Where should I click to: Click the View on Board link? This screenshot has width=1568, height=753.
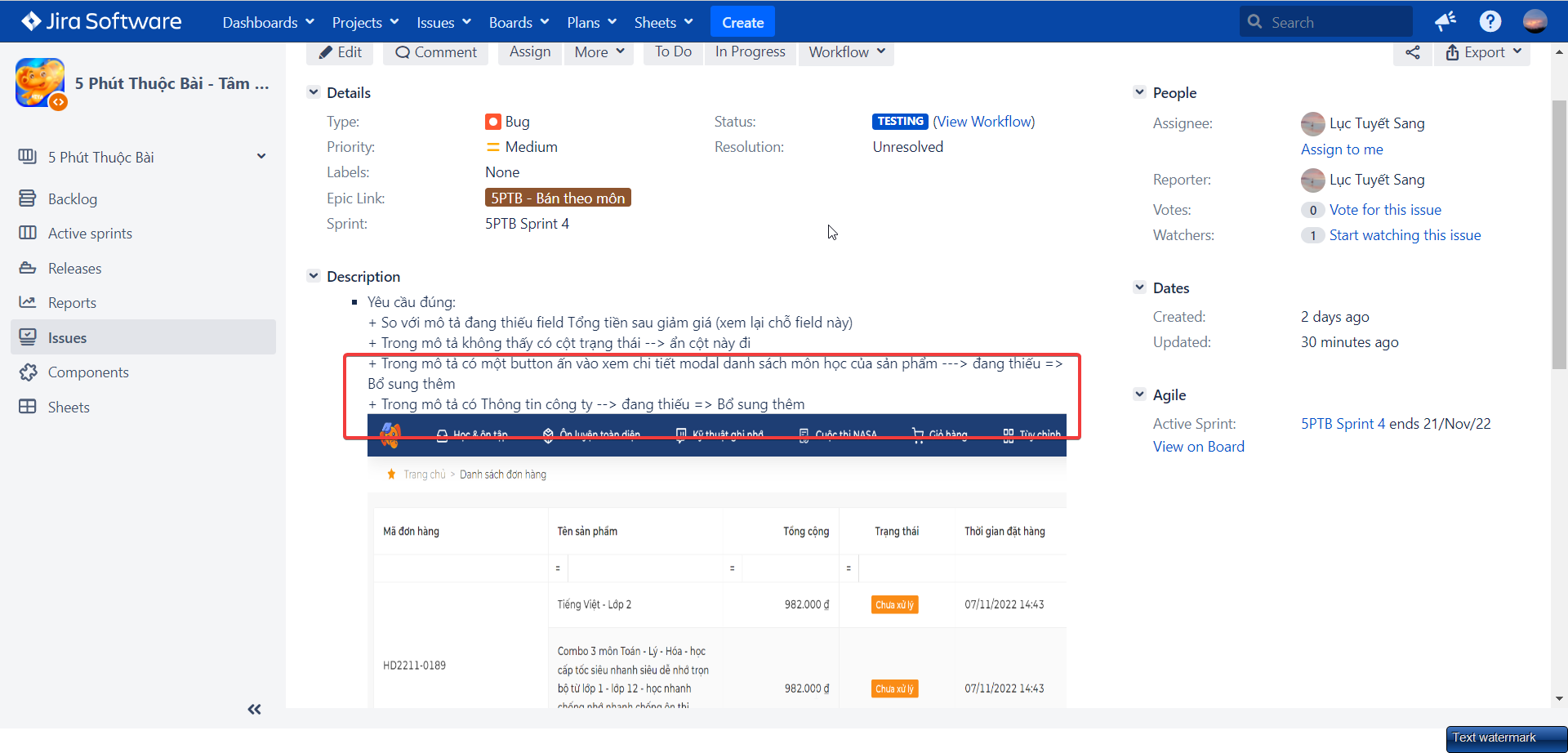coord(1199,447)
